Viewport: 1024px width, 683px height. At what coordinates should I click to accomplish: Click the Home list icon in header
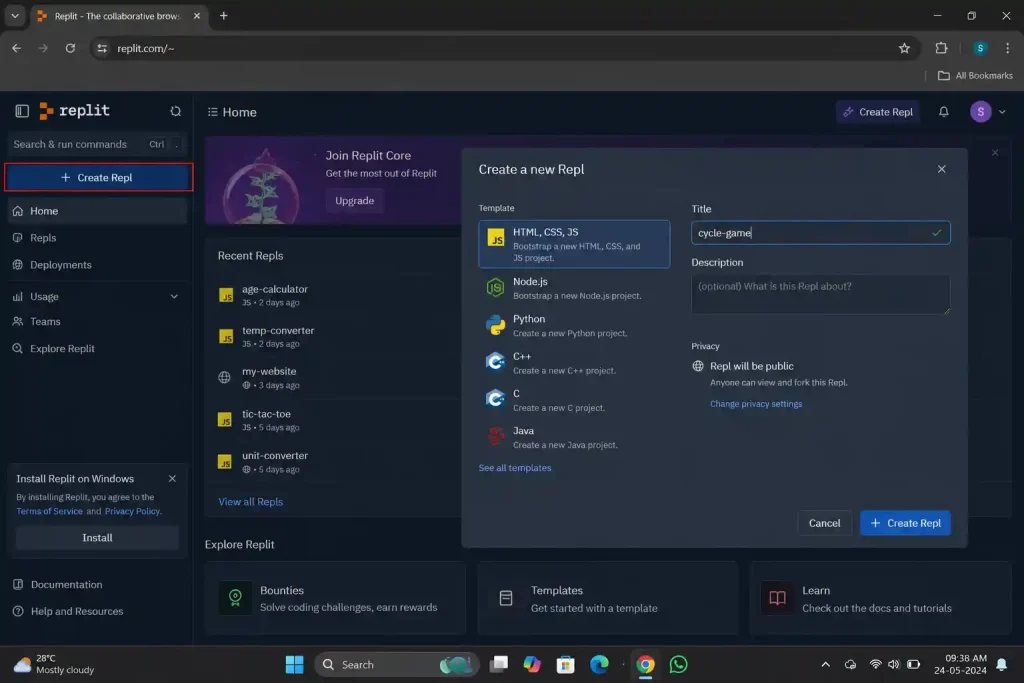pos(212,112)
